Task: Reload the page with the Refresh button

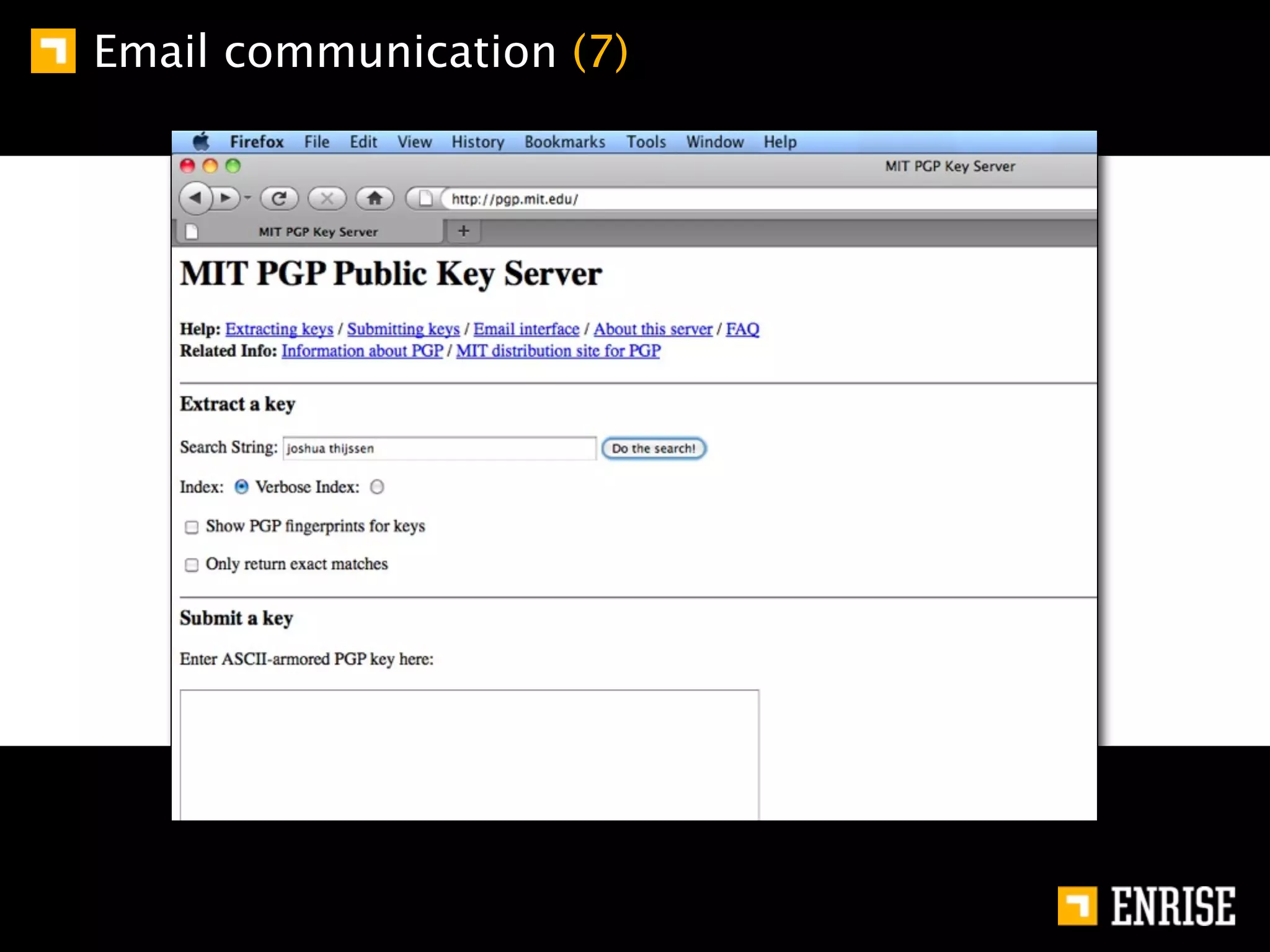Action: (x=279, y=198)
